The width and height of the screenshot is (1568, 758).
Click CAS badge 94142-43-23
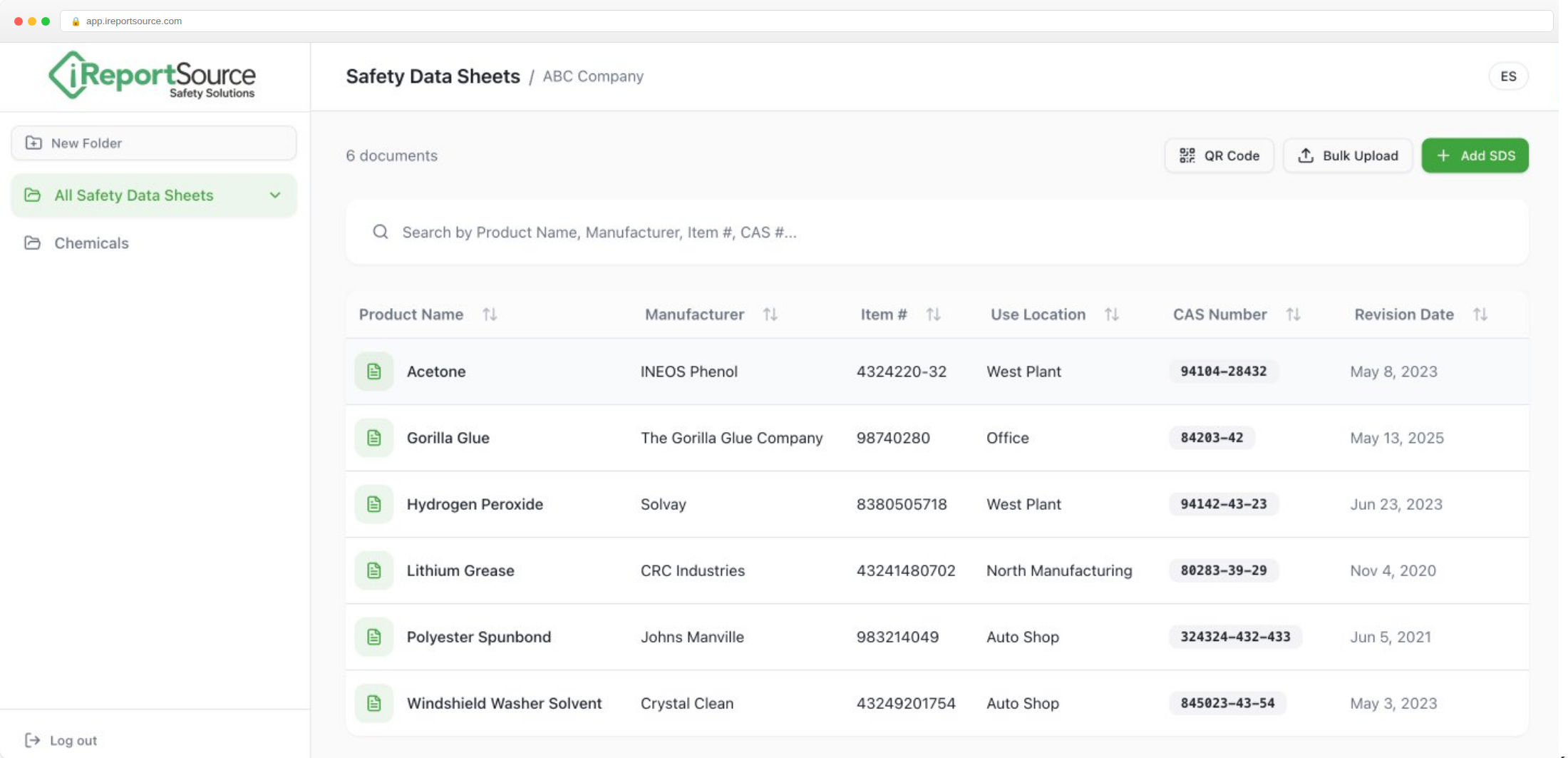[1223, 503]
